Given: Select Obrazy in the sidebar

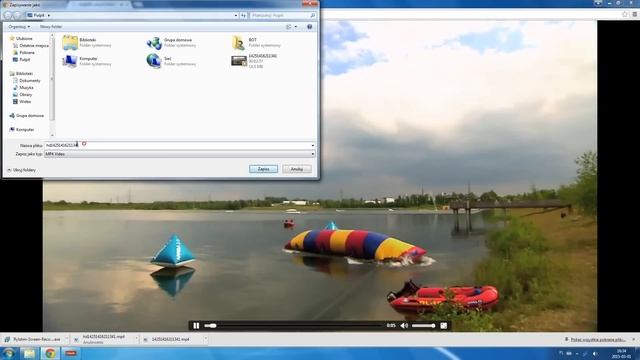Looking at the screenshot, I should (x=23, y=94).
